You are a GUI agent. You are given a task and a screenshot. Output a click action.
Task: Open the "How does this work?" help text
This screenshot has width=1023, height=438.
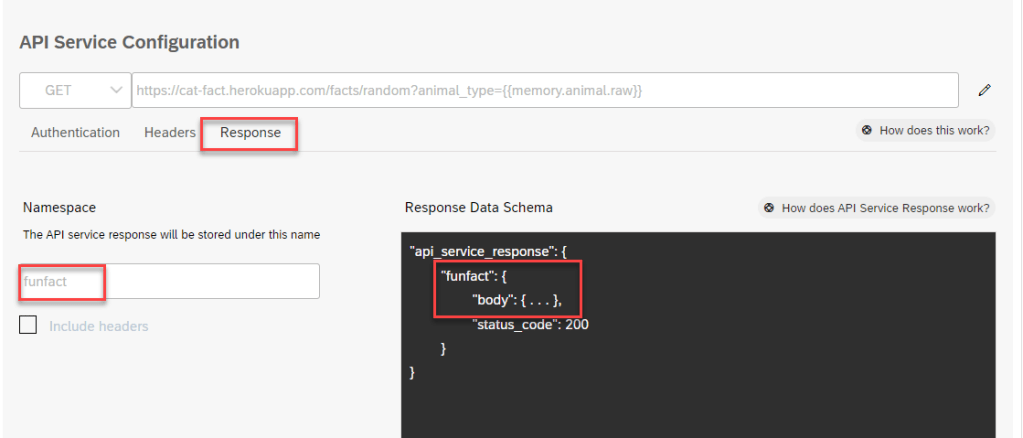(934, 131)
